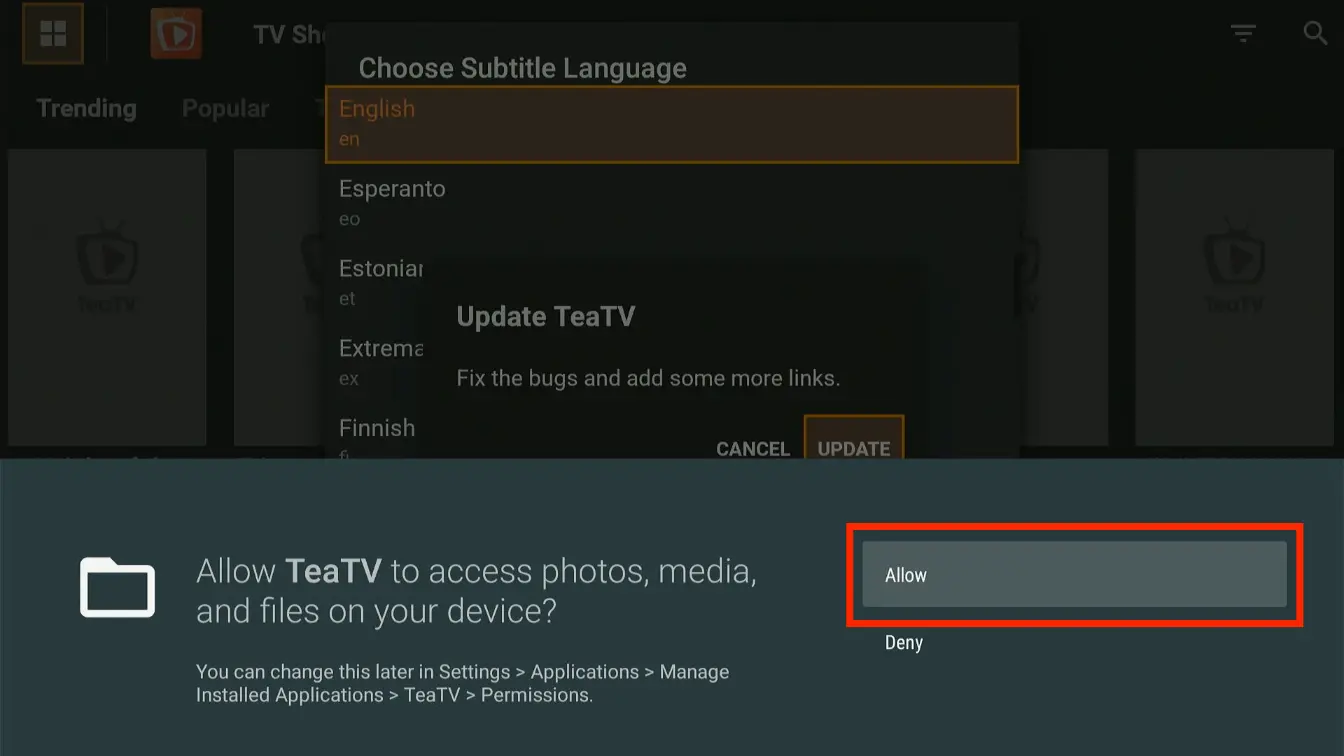Click UPDATE to install TeaTV update
This screenshot has width=1344, height=756.
854,448
